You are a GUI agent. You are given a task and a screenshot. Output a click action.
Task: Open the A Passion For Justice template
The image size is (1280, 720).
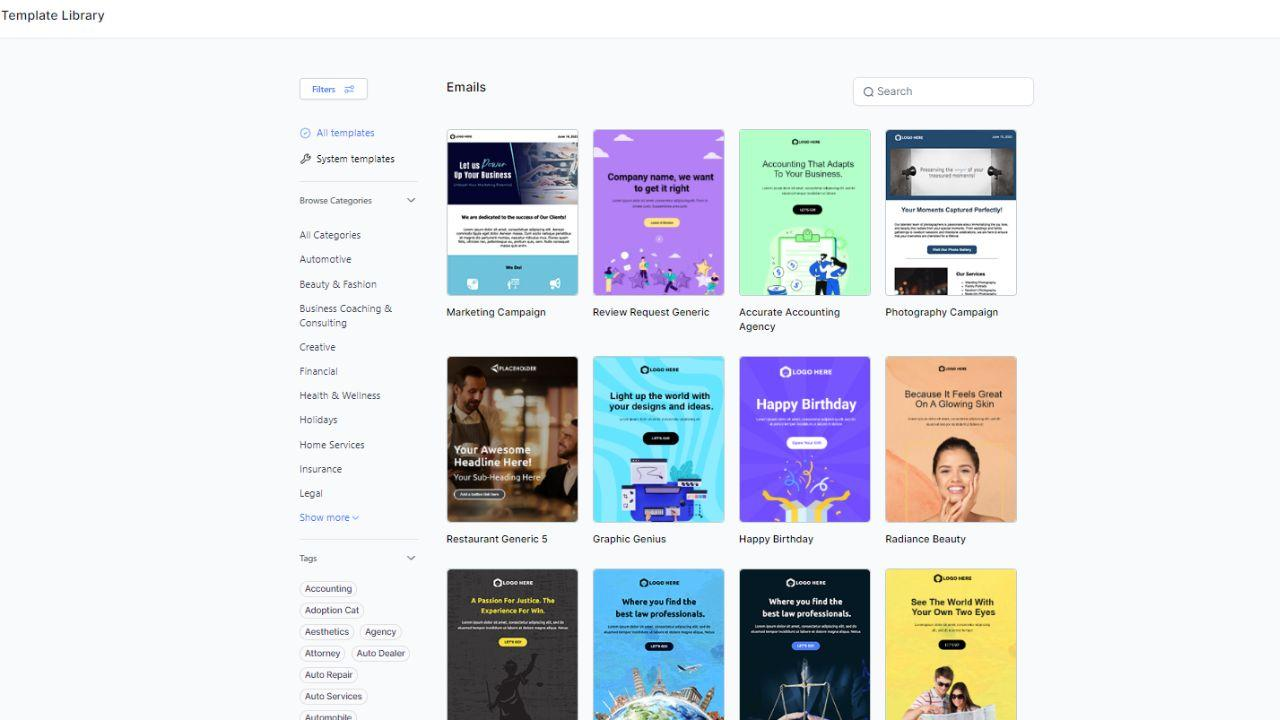[x=512, y=644]
